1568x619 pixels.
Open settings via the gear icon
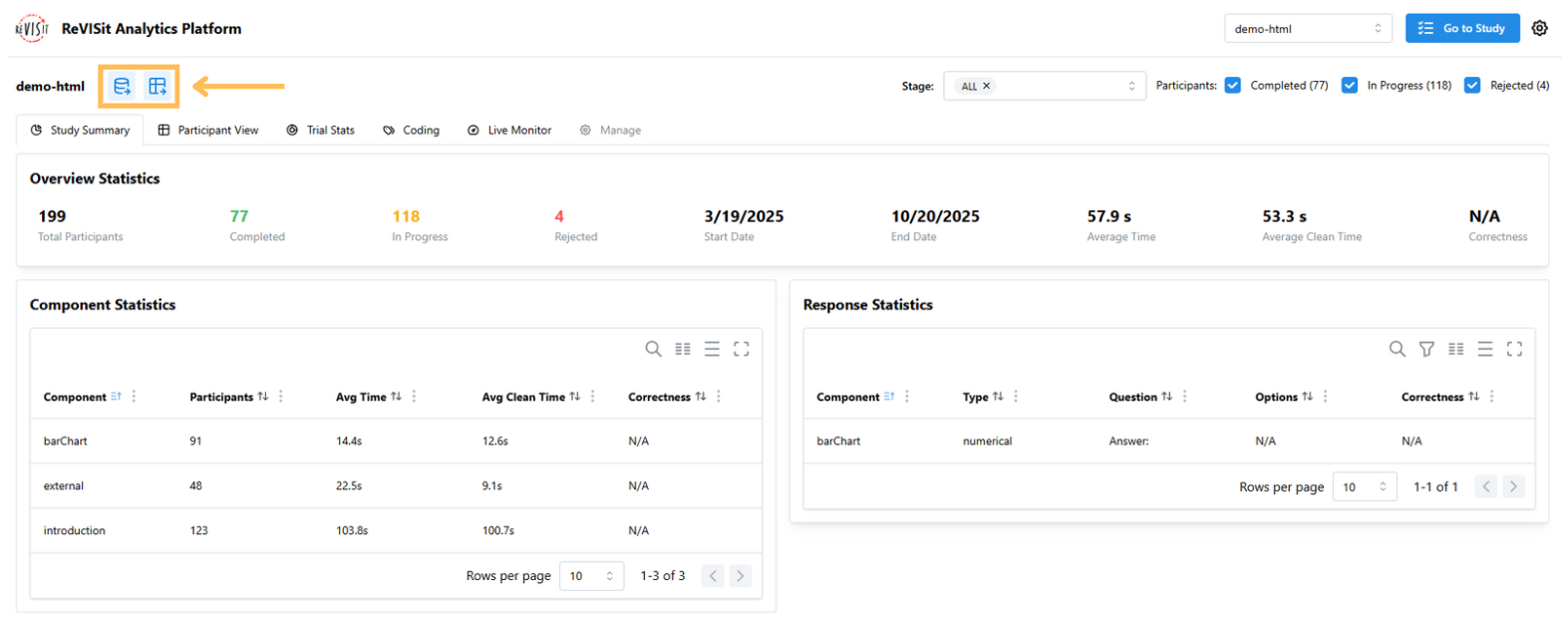[1539, 28]
